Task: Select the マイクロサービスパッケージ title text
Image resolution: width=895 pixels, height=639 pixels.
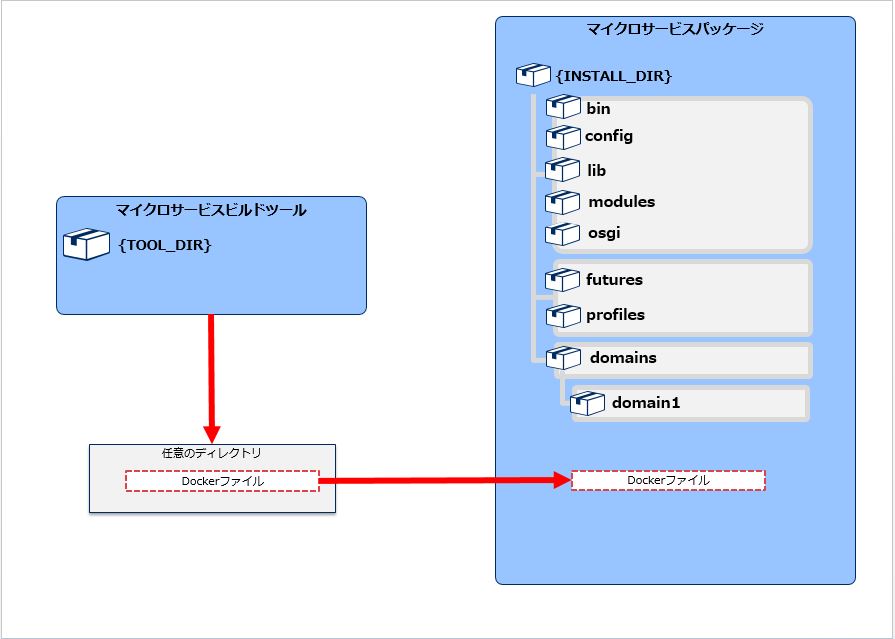Action: 675,29
